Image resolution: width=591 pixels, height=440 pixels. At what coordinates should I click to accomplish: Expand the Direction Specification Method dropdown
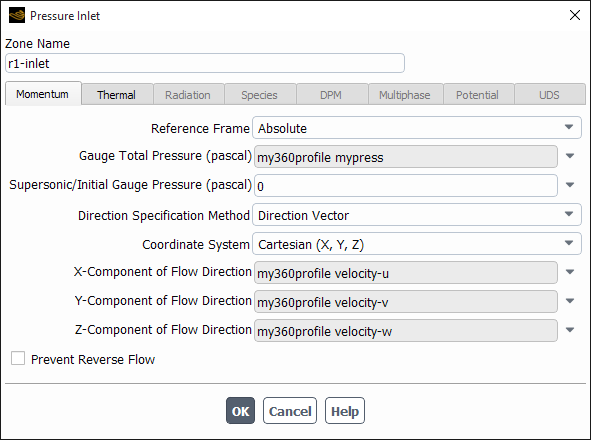tap(417, 215)
